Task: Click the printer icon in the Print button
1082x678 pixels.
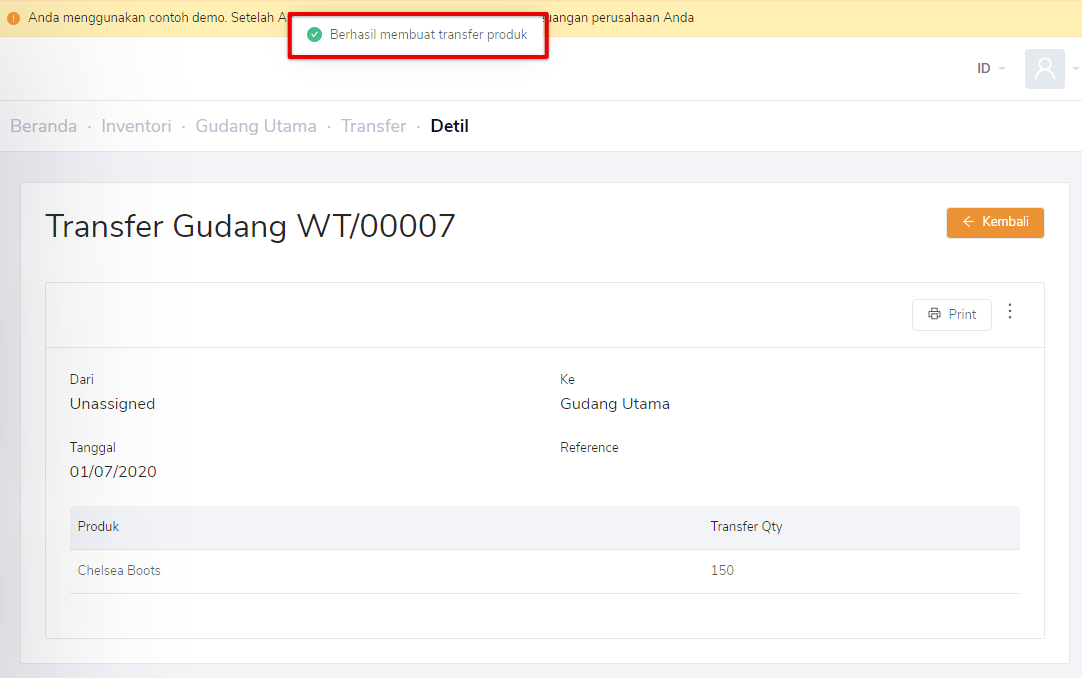Action: point(933,314)
